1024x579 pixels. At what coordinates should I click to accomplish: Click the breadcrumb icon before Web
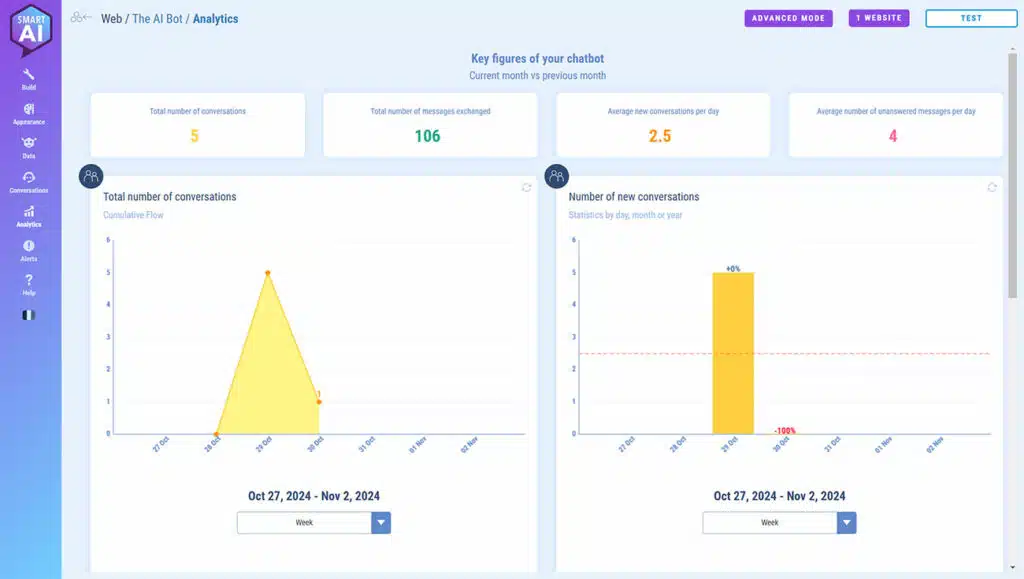[x=81, y=18]
